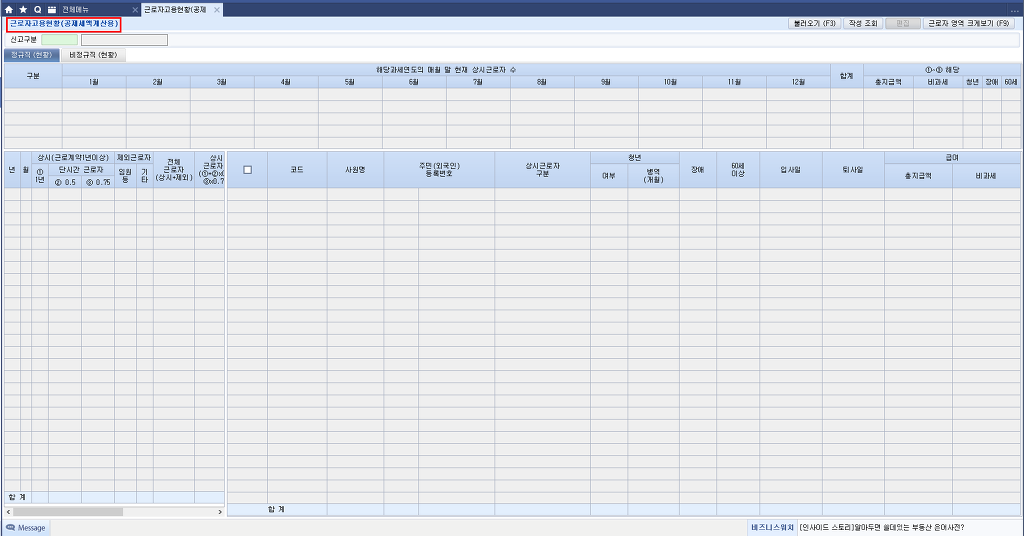Screen dimensions: 1024x536
Task: Open the search magnifier icon
Action: point(37,10)
